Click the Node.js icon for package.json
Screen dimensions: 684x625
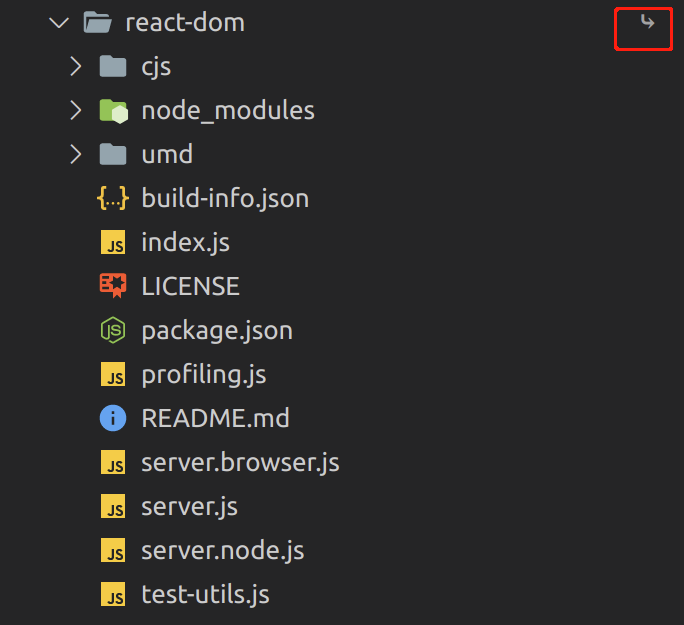click(113, 330)
